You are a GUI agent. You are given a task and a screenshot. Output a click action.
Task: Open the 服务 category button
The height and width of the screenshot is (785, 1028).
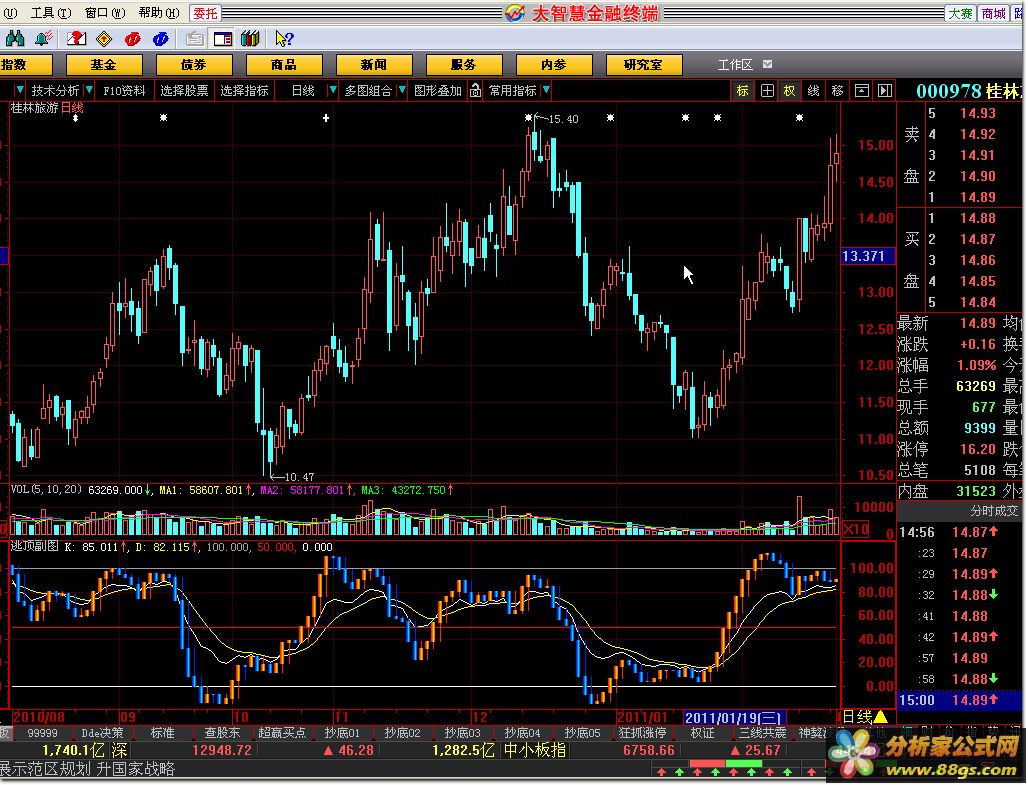click(464, 64)
